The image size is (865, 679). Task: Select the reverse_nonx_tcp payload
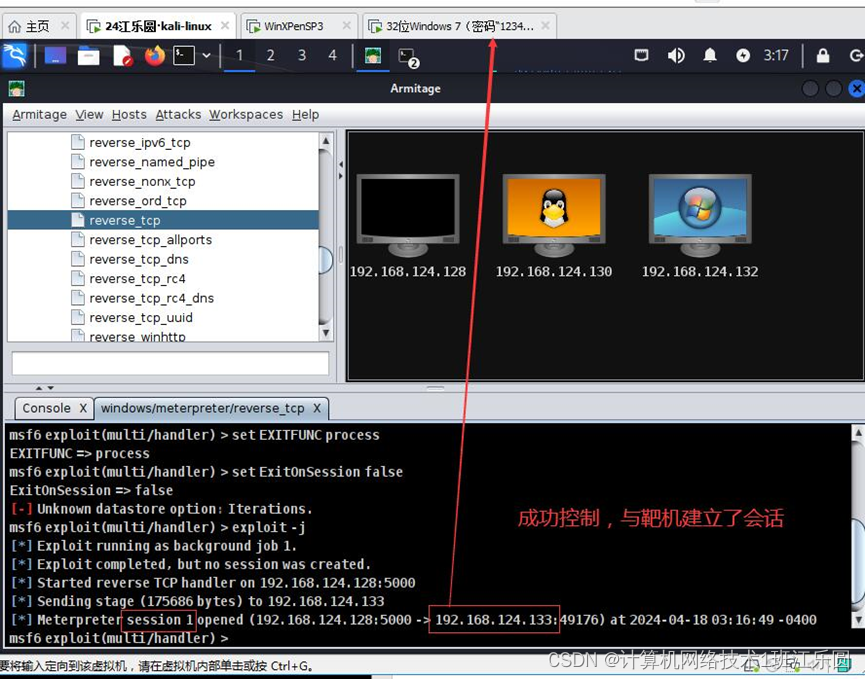(142, 181)
